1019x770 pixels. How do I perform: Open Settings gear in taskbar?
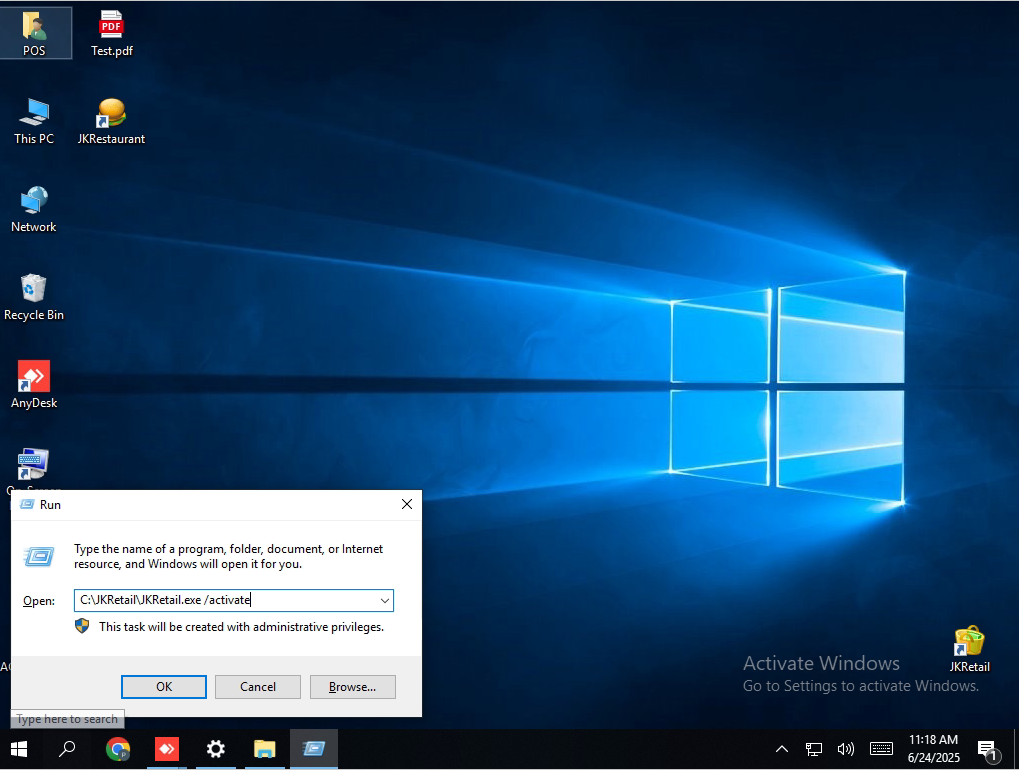tap(216, 749)
